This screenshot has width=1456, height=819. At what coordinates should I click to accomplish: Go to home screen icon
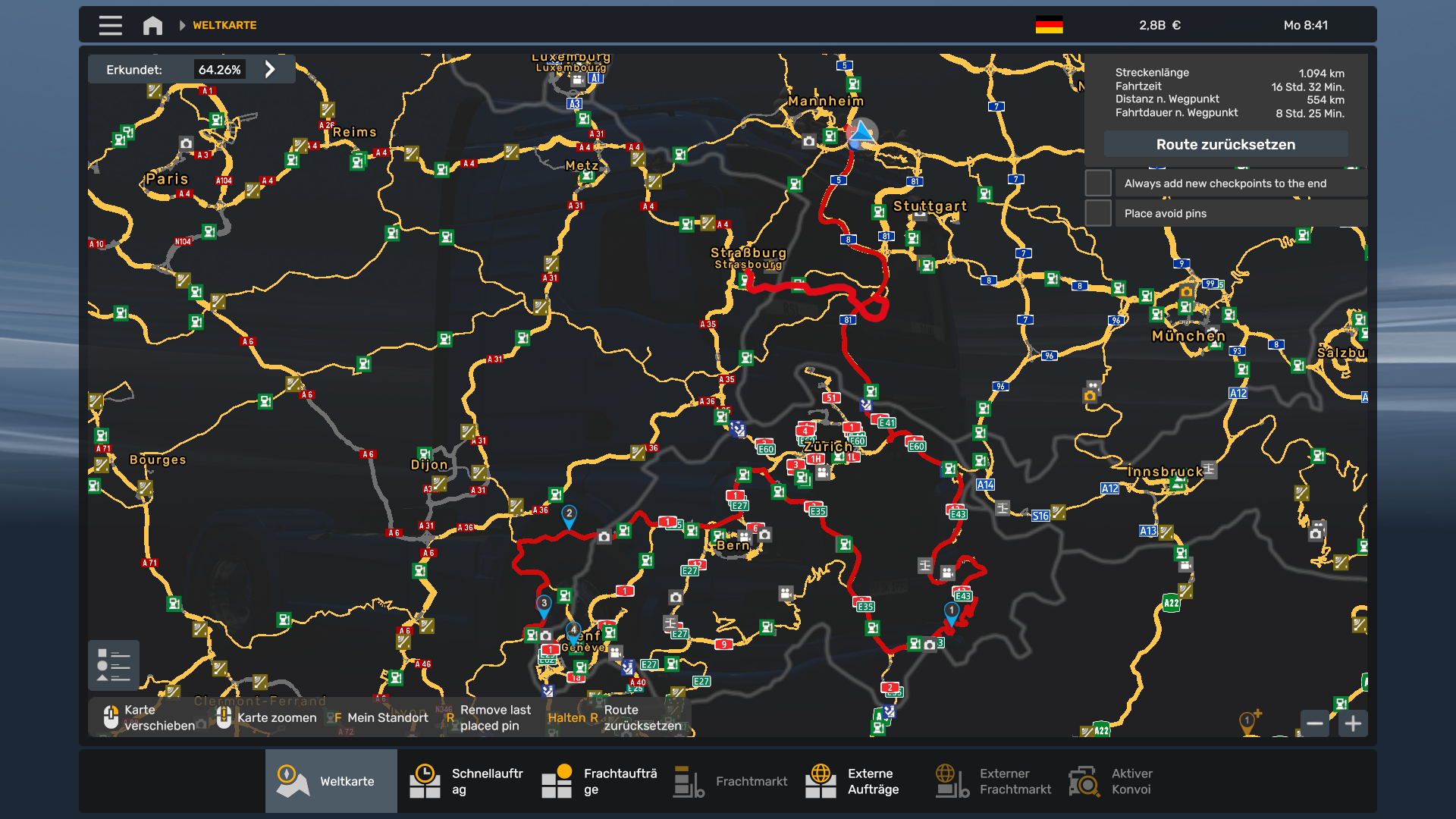tap(152, 25)
